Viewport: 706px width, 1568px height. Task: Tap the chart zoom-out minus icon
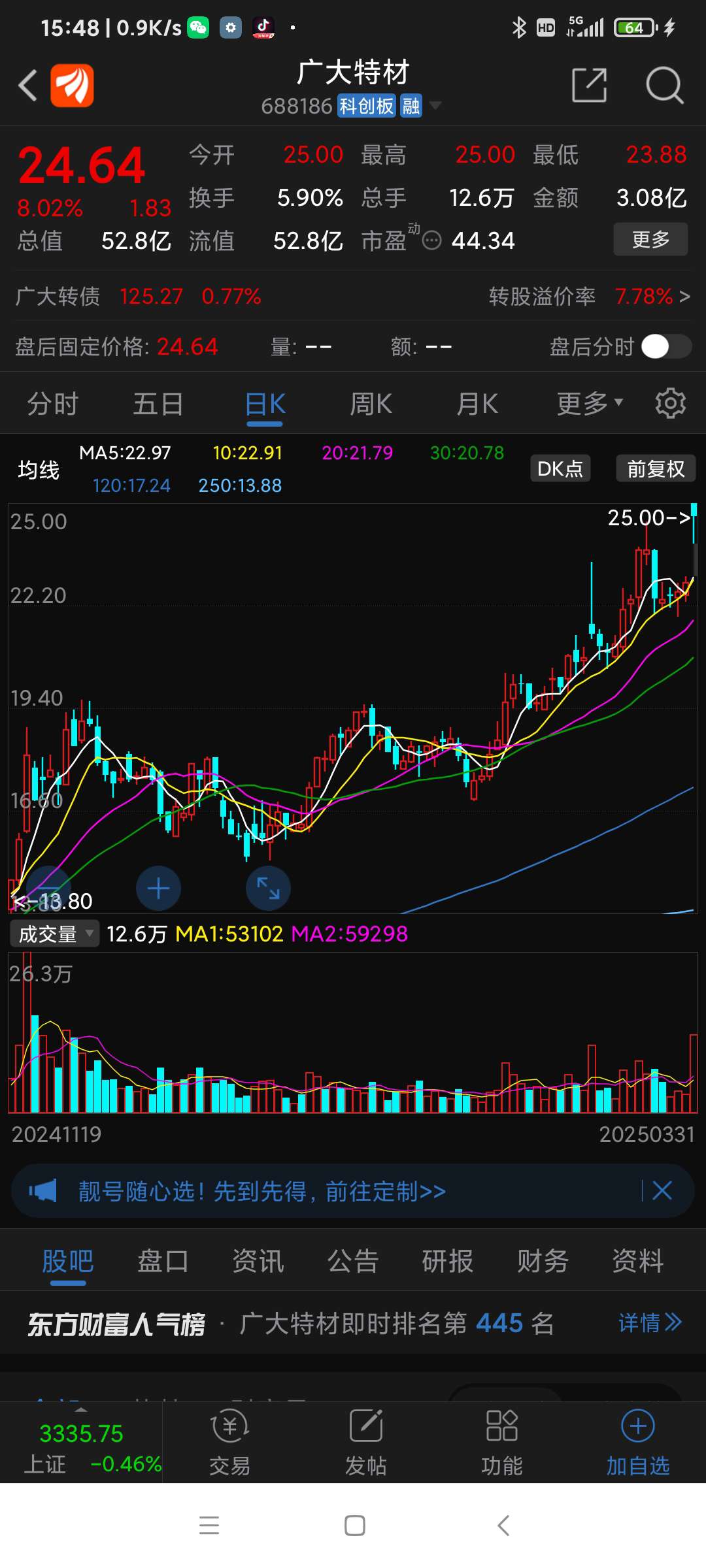[48, 889]
